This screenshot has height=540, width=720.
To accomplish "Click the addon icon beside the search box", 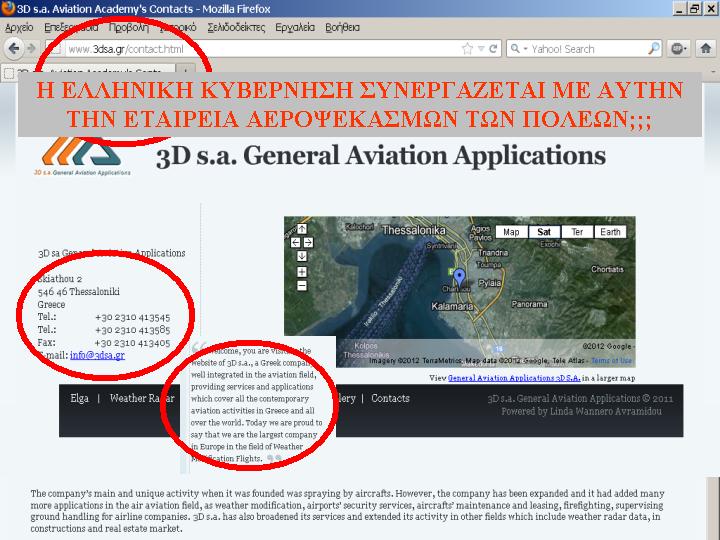I will click(x=678, y=48).
